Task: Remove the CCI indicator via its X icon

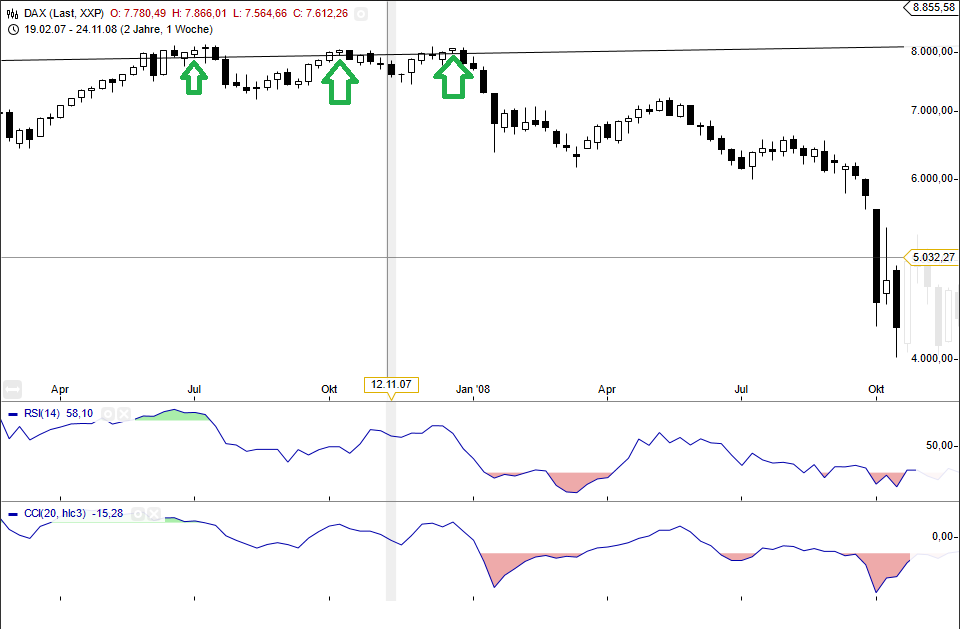Action: 154,513
